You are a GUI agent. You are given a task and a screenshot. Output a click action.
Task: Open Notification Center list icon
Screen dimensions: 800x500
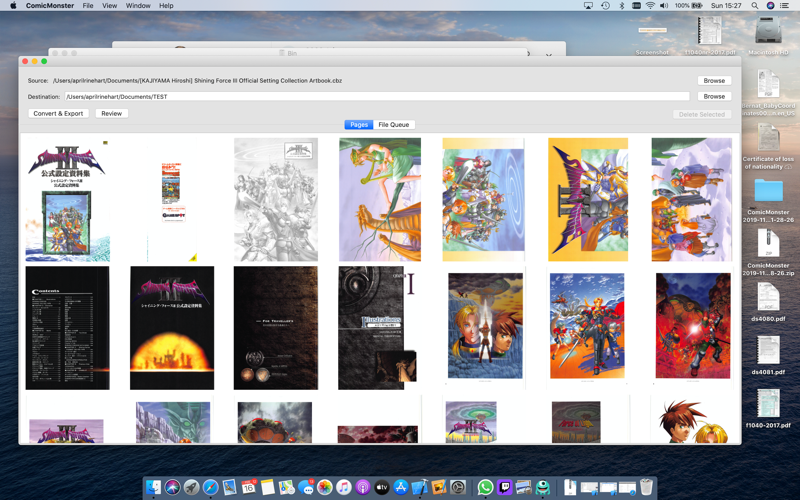785,6
